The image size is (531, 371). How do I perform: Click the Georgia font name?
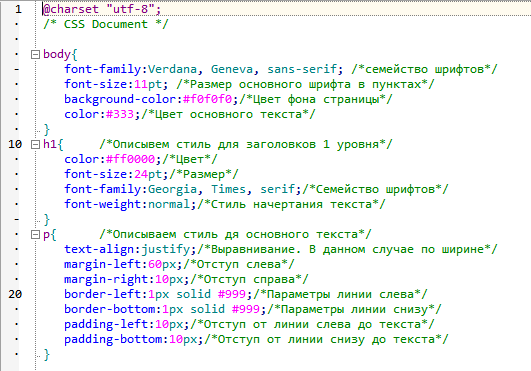[x=172, y=189]
